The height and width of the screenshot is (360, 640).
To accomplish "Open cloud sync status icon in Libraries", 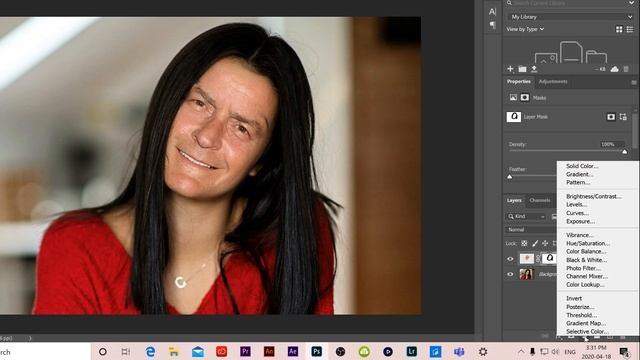I will pyautogui.click(x=614, y=69).
